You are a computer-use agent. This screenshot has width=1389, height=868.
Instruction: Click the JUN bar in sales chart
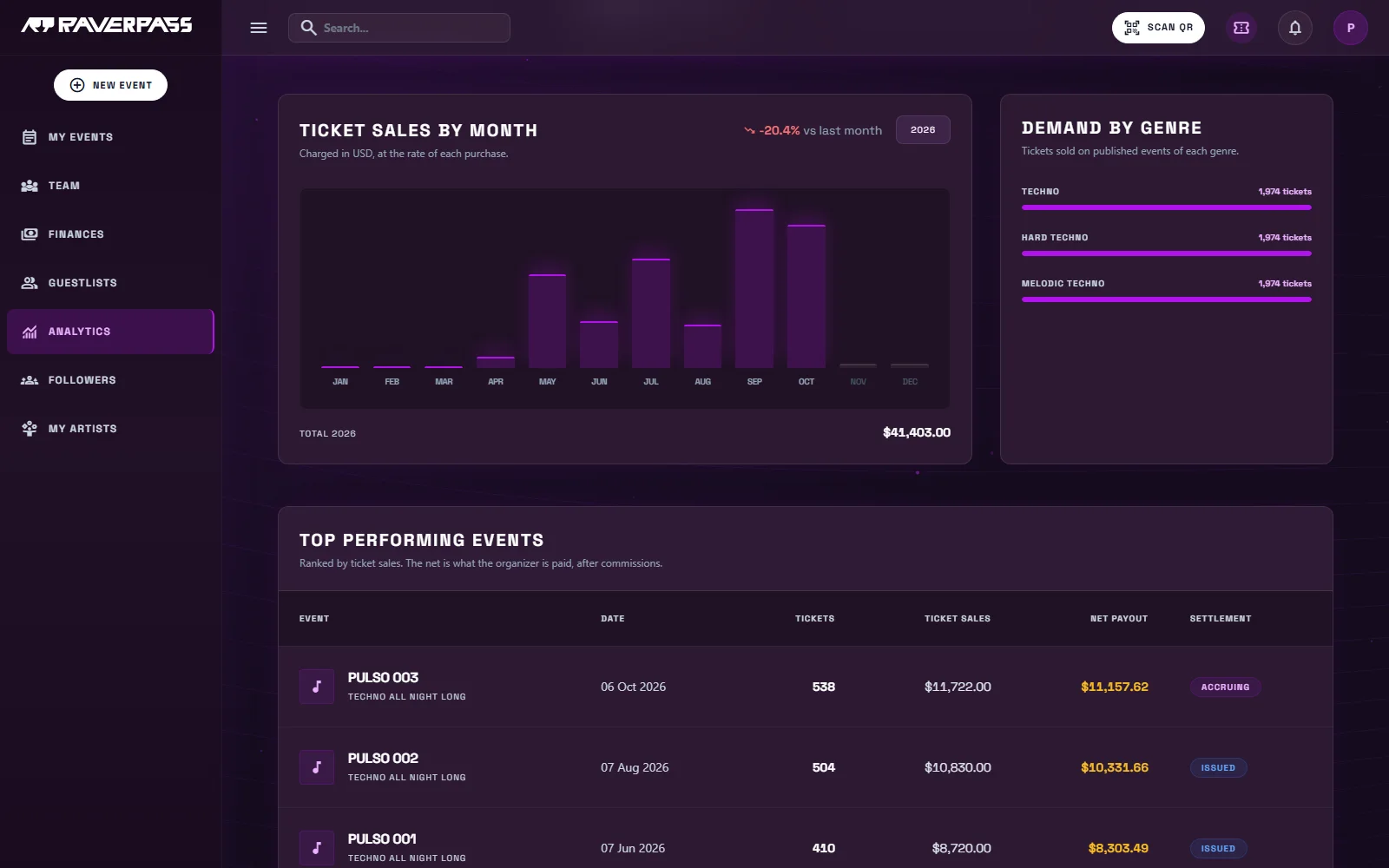click(599, 345)
